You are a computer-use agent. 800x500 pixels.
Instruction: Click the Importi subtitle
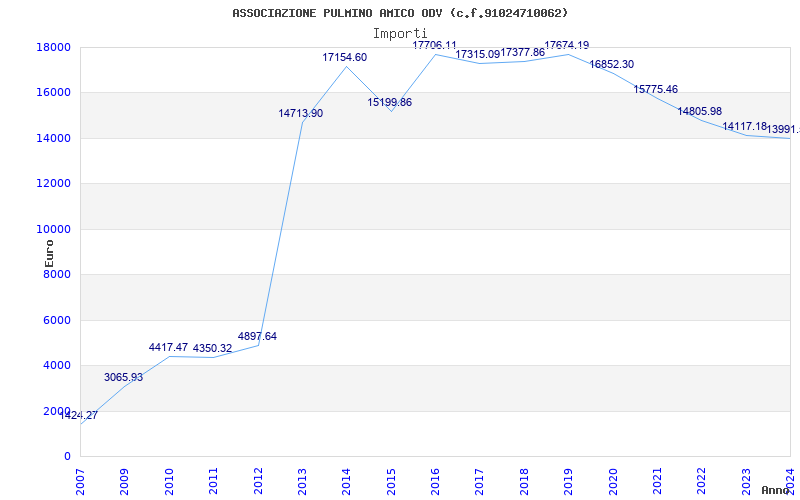(400, 34)
